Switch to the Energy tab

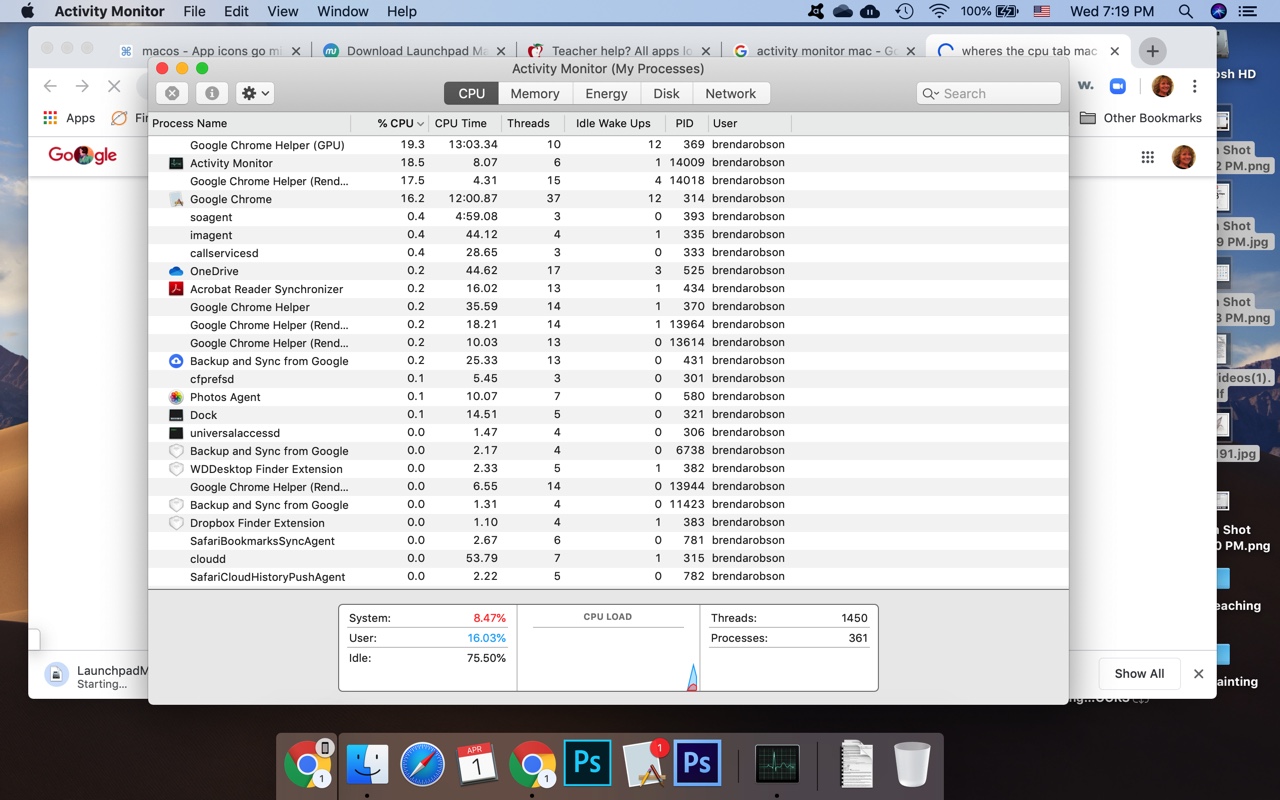[606, 93]
